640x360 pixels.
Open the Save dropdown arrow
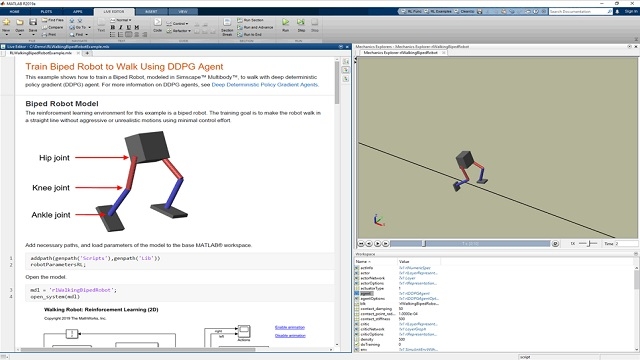[33, 35]
